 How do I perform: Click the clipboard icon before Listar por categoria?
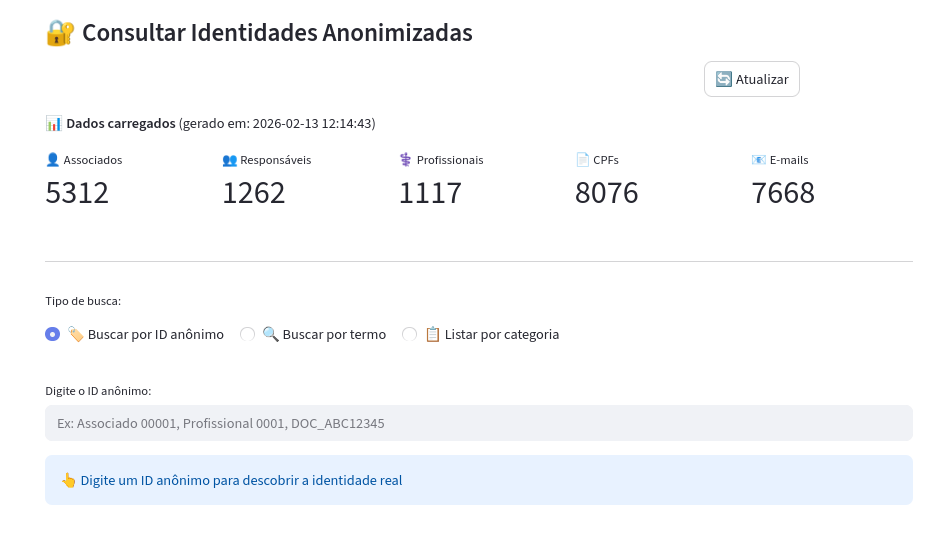pyautogui.click(x=433, y=335)
